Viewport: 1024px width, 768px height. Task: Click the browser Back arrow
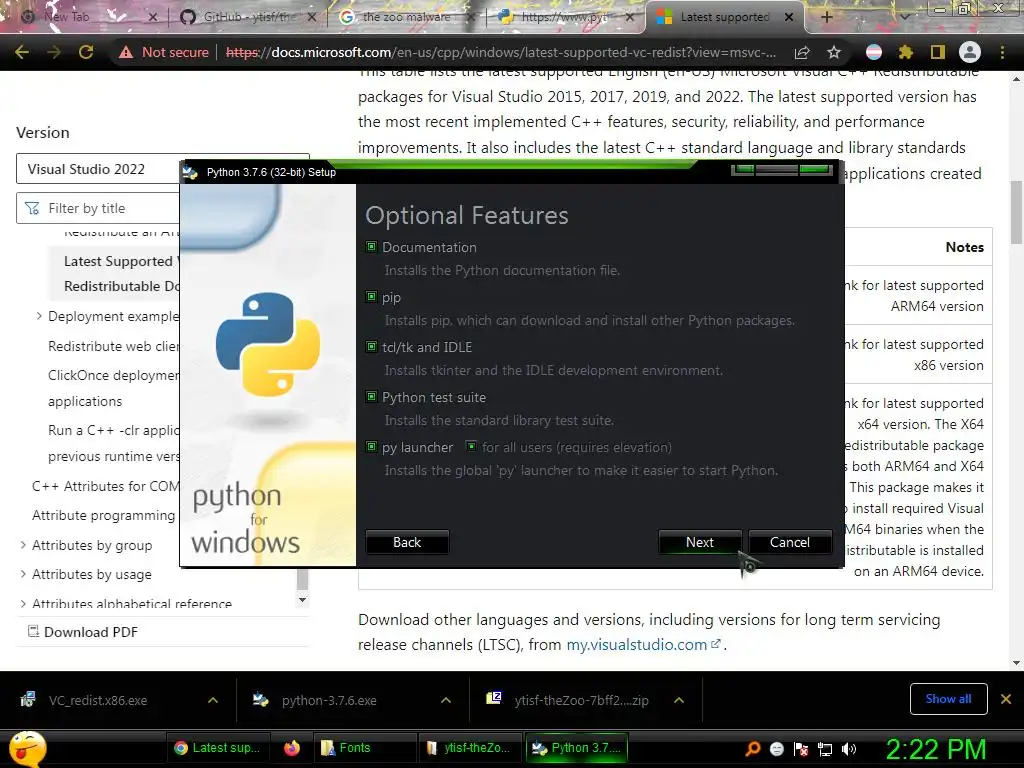(x=22, y=52)
